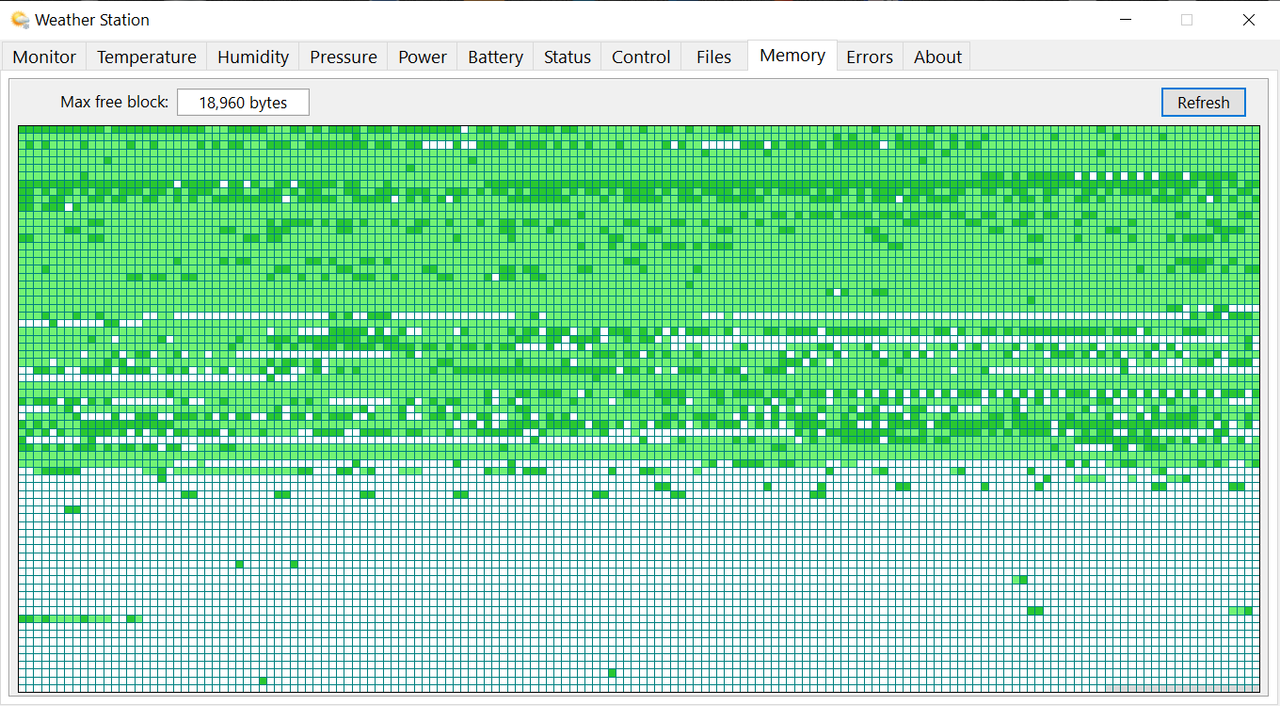Click the Weather Station app icon in title bar
The image size is (1280, 706).
coord(20,19)
